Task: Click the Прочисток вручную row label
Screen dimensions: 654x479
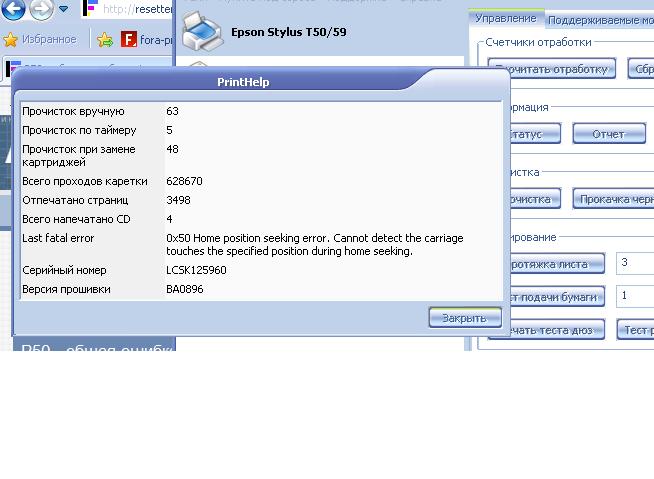Action: point(73,111)
